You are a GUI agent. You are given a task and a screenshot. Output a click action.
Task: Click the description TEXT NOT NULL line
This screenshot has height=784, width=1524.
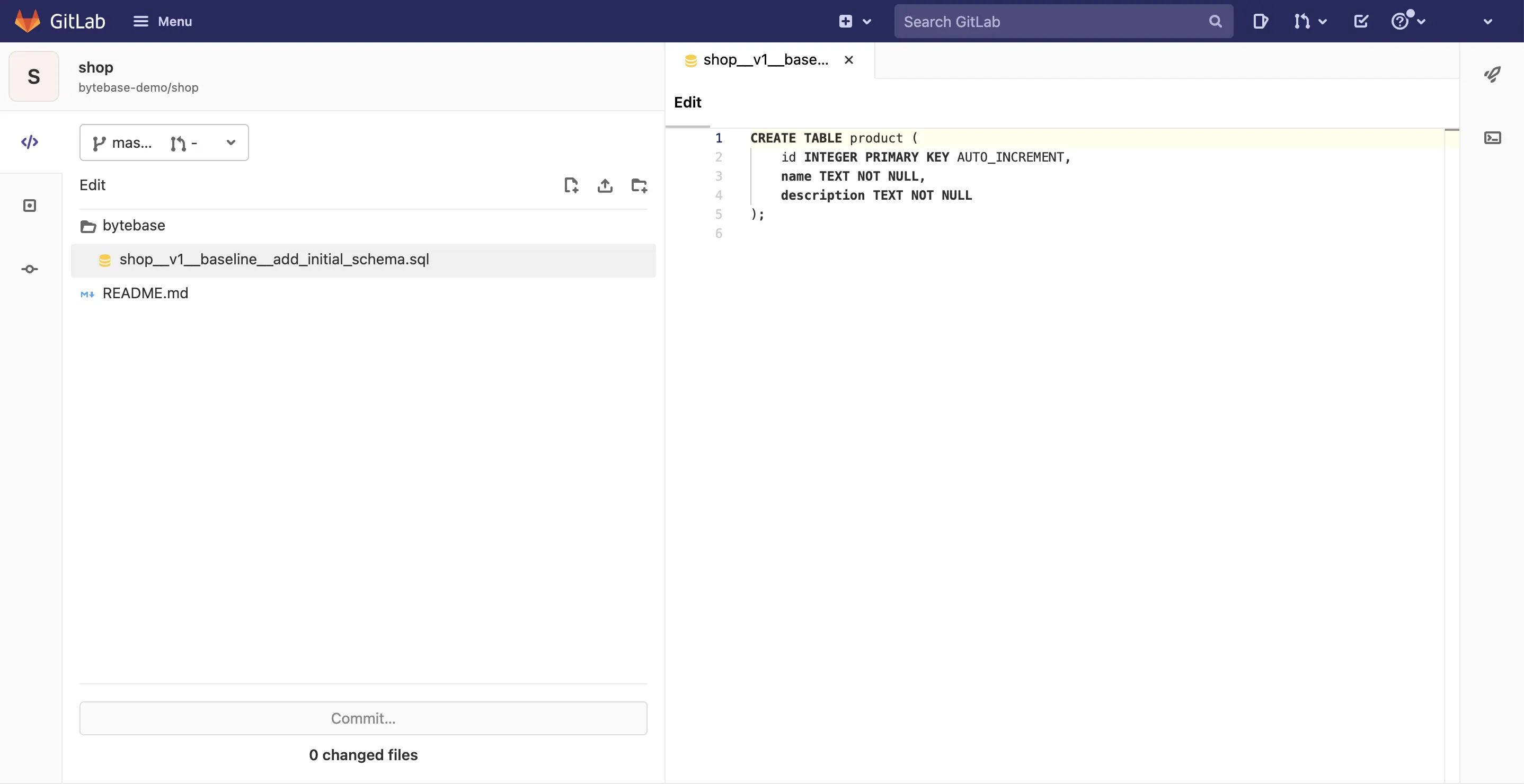click(876, 195)
